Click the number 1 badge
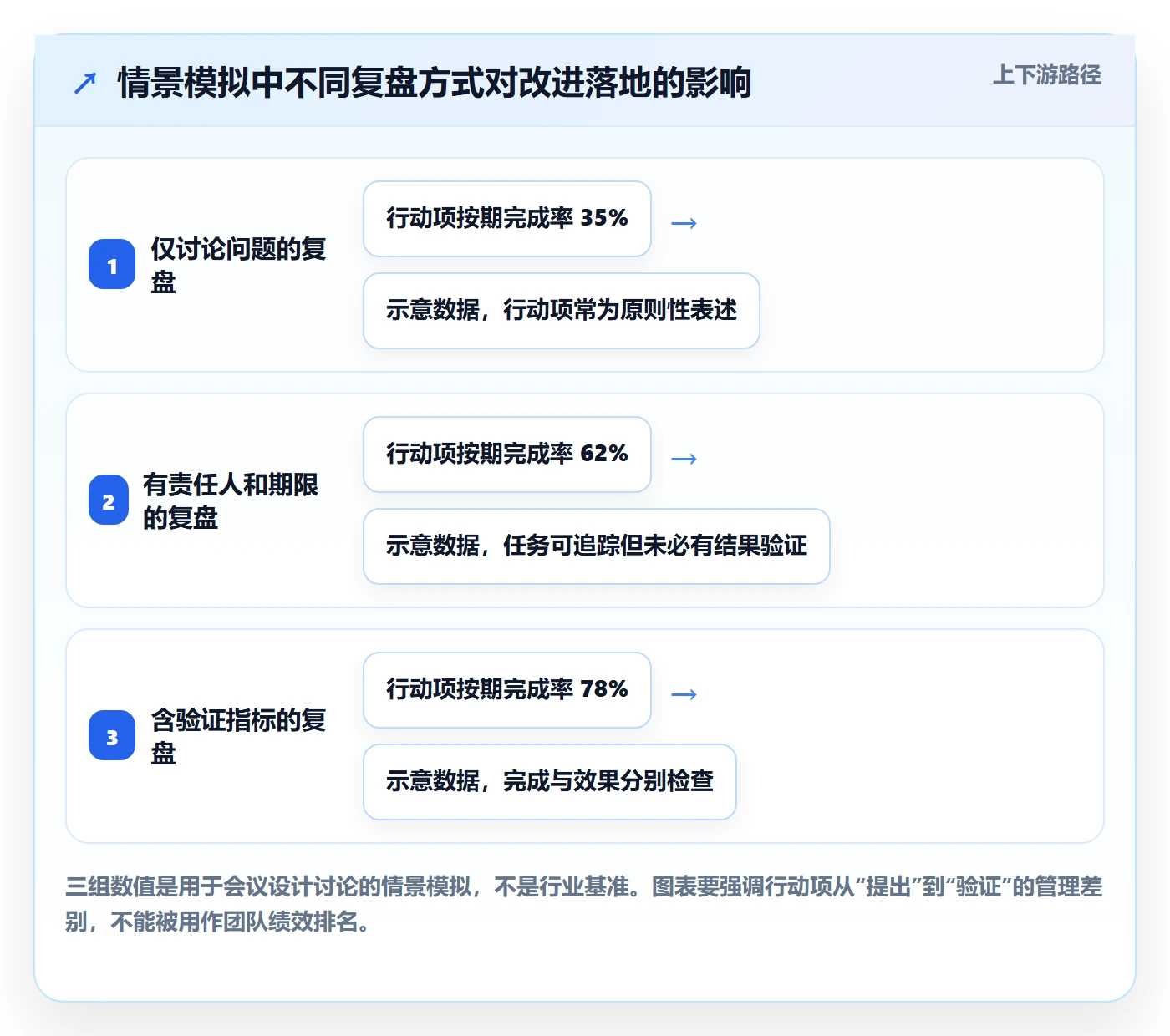Image resolution: width=1170 pixels, height=1036 pixels. [x=112, y=265]
